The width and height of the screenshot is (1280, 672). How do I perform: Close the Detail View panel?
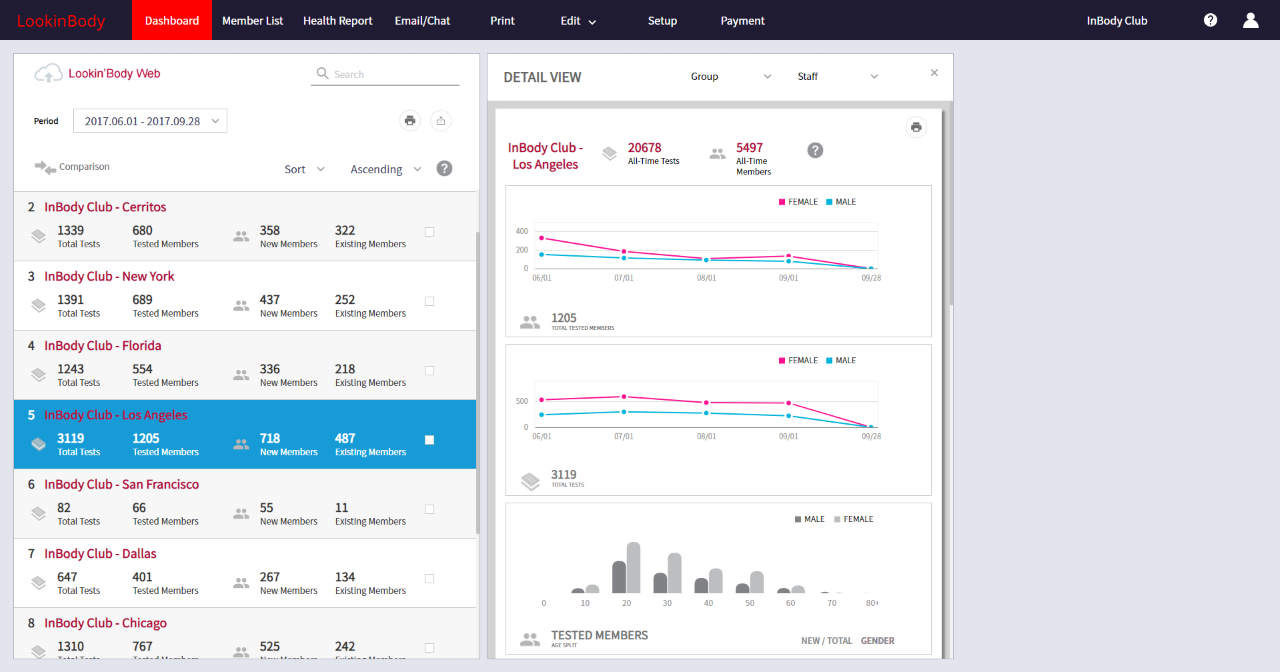click(934, 73)
